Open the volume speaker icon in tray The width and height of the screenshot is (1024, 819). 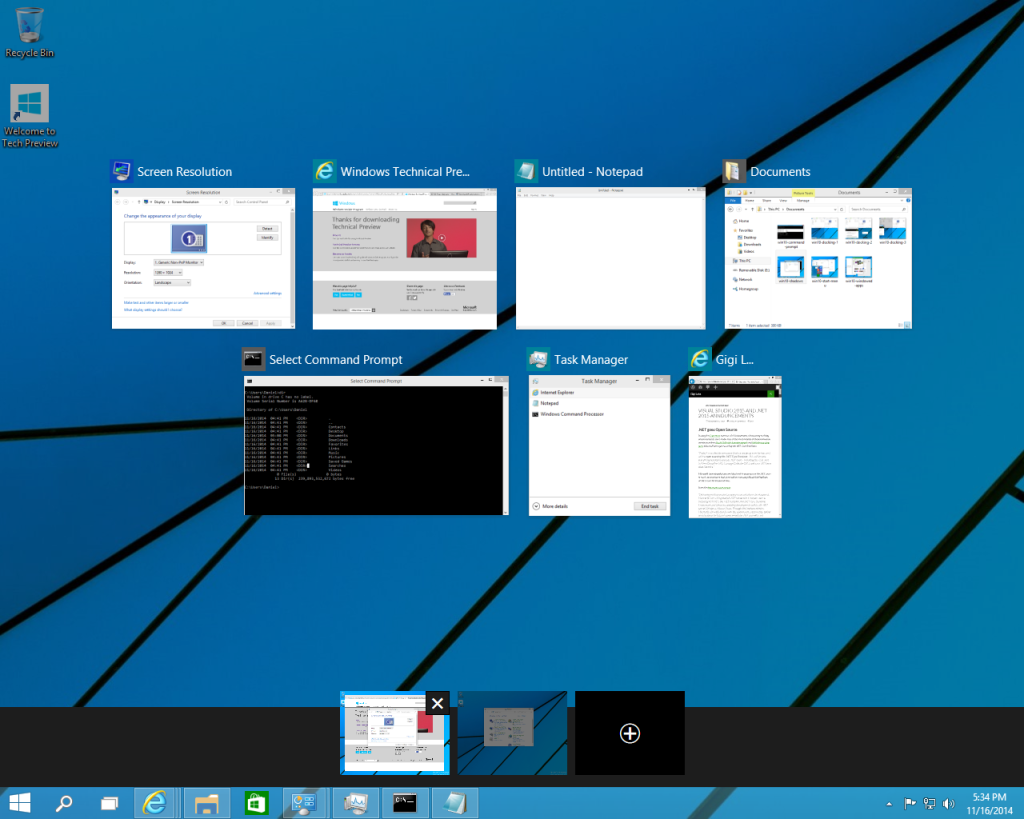coord(948,803)
